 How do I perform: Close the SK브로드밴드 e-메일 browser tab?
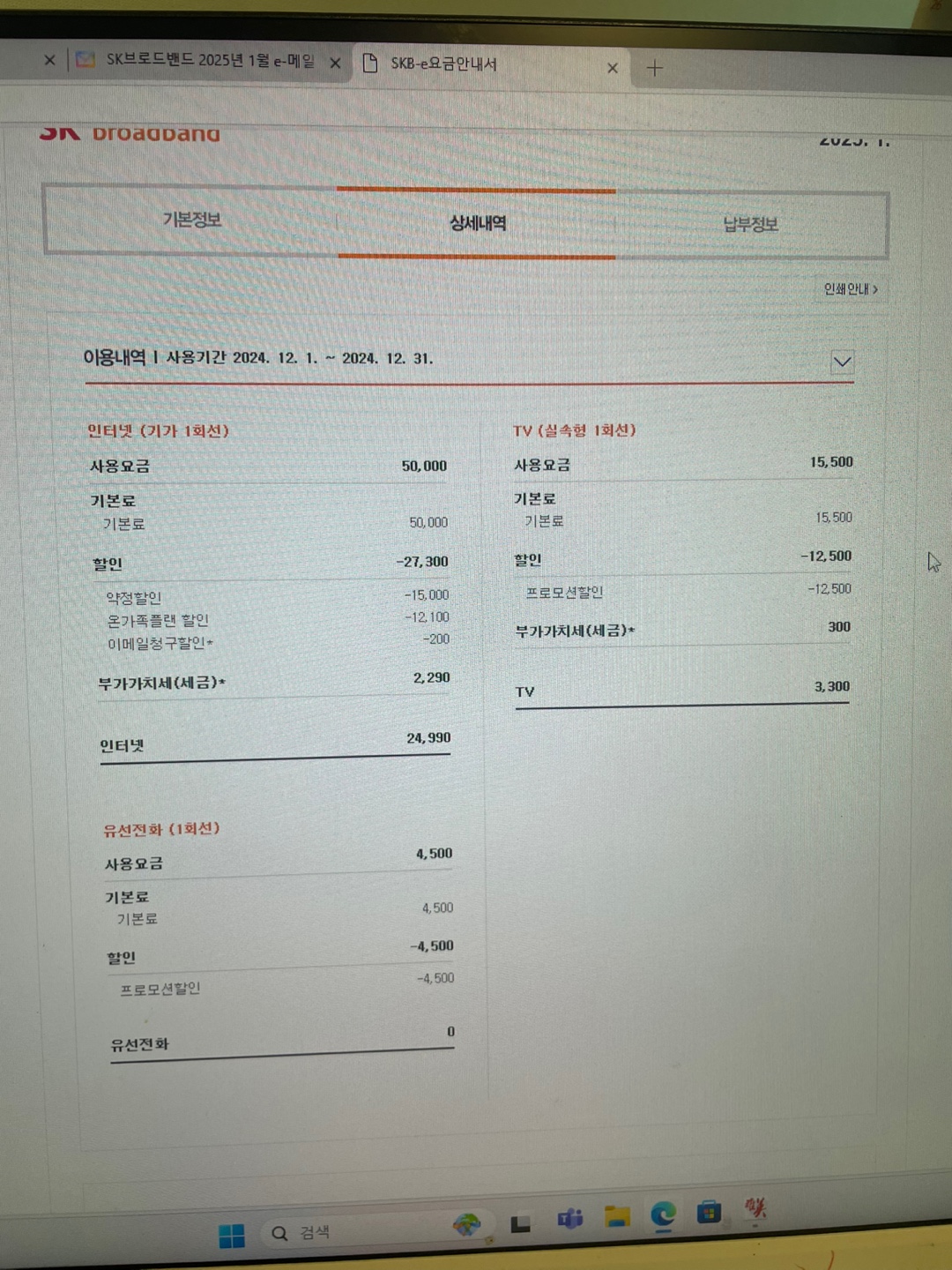pos(335,63)
